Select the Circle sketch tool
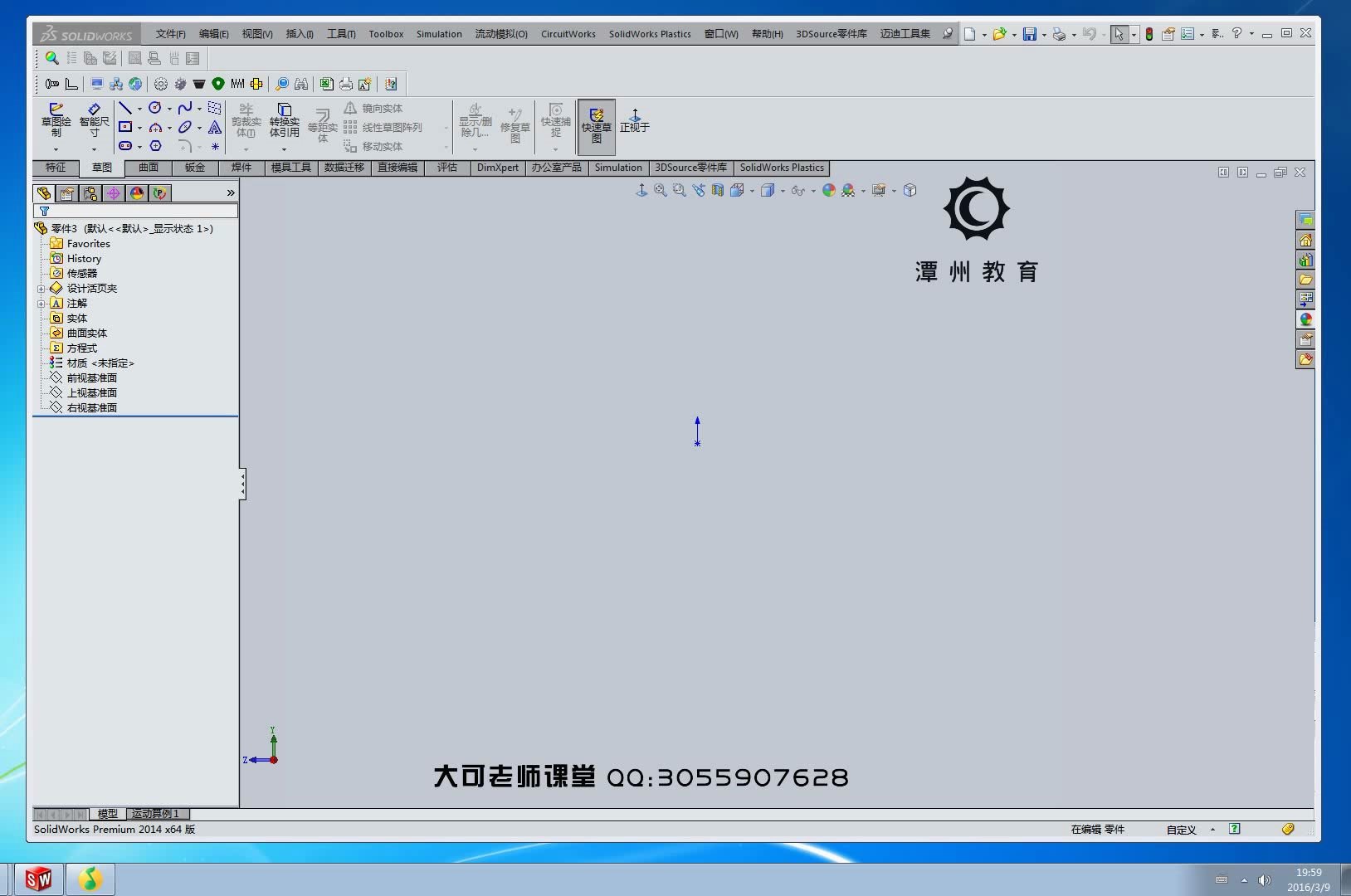Viewport: 1351px width, 896px height. tap(156, 108)
